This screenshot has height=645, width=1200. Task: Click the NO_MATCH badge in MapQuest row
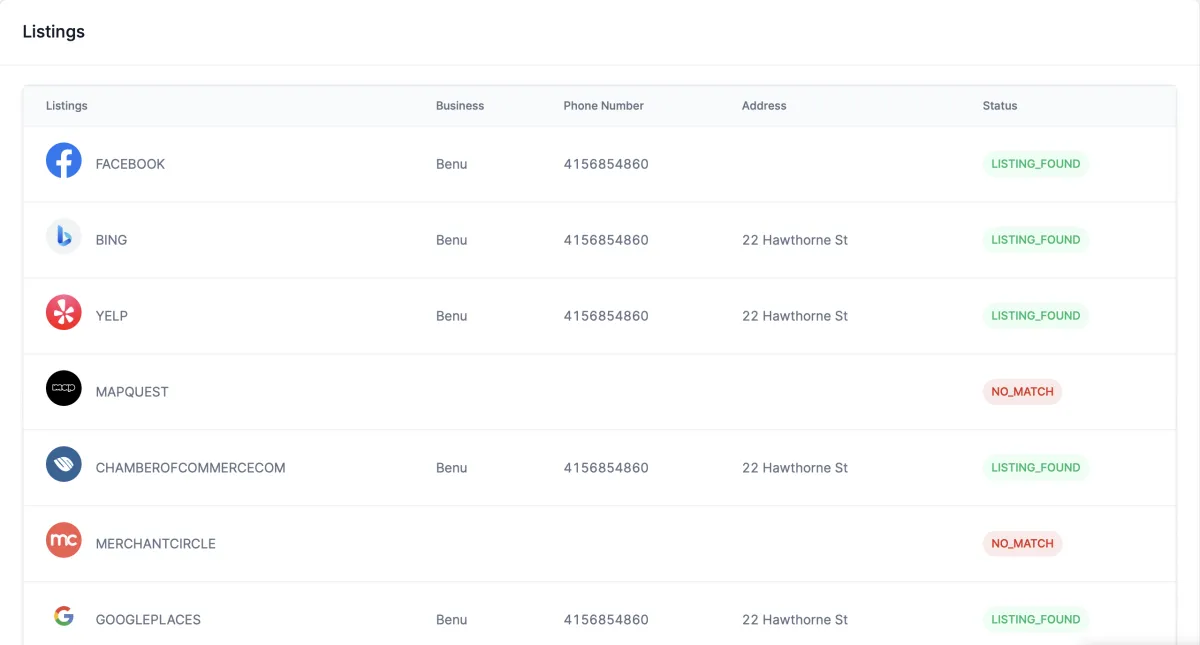click(x=1022, y=392)
